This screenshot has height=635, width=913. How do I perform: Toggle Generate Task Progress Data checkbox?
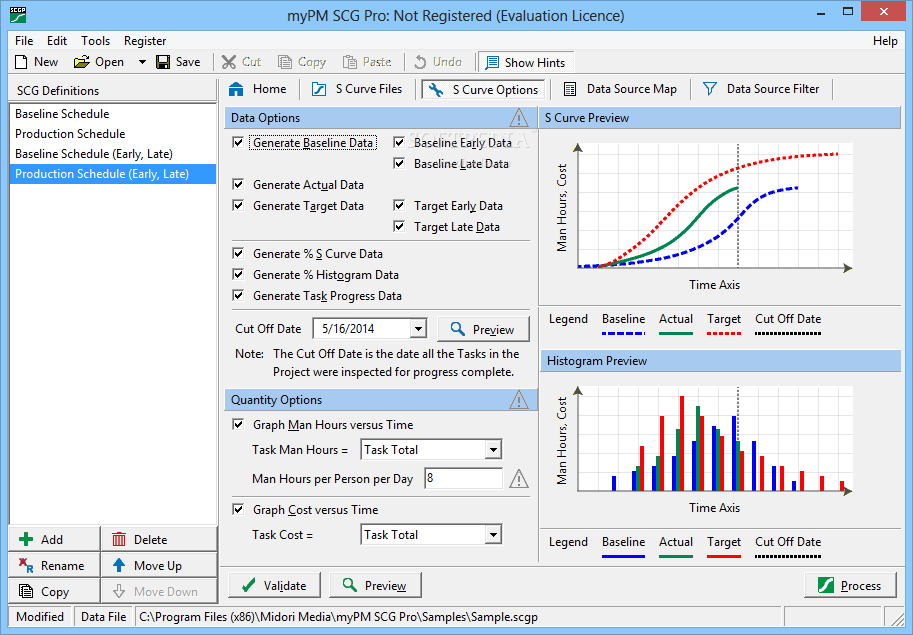tap(238, 295)
